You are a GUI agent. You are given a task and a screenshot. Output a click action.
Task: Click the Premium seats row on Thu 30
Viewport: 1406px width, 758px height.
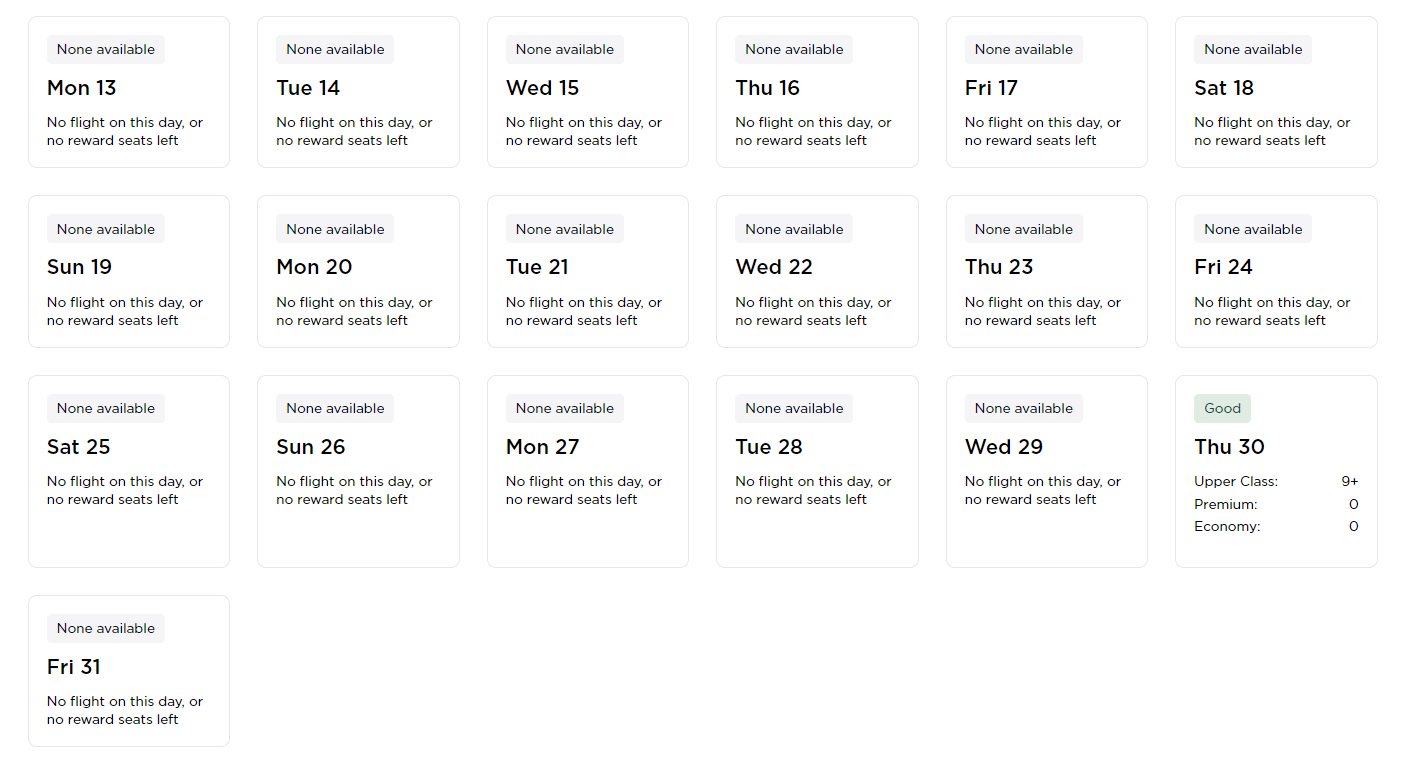[1275, 504]
